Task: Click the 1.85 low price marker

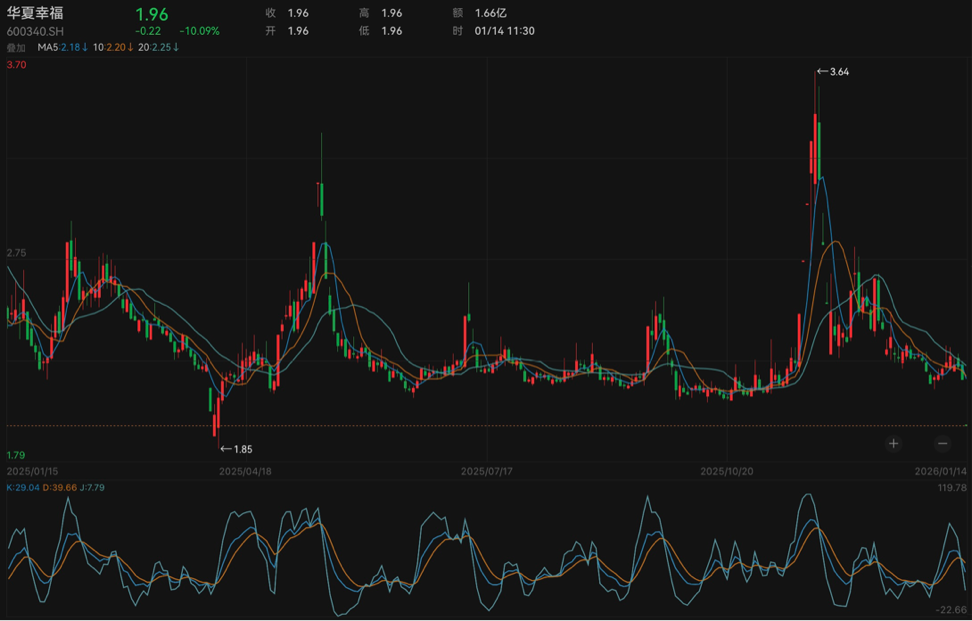Action: 236,449
